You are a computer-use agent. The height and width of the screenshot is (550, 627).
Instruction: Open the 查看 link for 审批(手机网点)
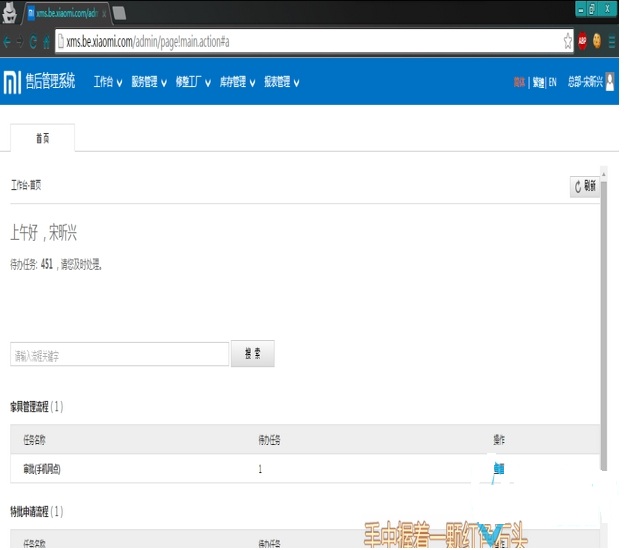[499, 468]
